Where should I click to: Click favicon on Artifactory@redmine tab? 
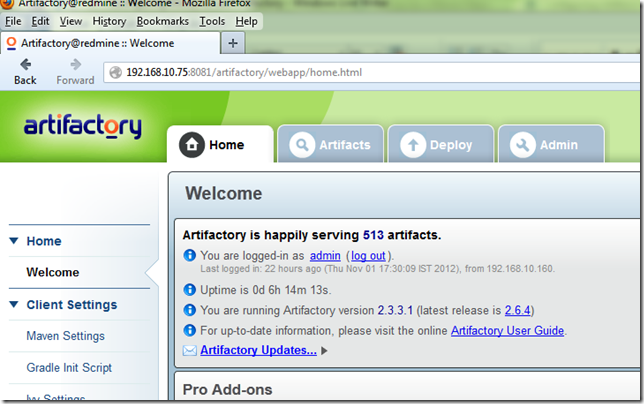[12, 43]
